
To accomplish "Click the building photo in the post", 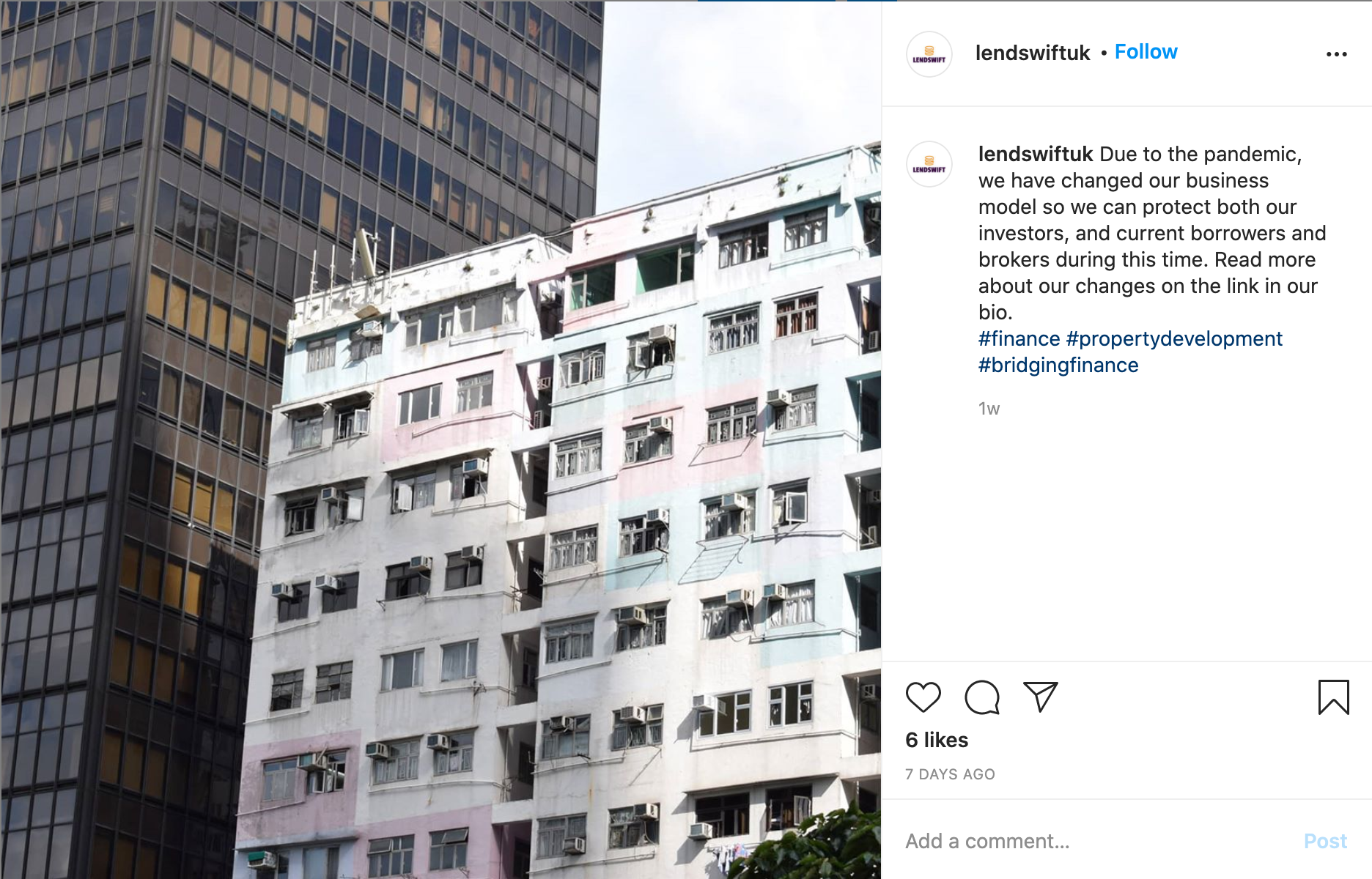I will pyautogui.click(x=440, y=439).
